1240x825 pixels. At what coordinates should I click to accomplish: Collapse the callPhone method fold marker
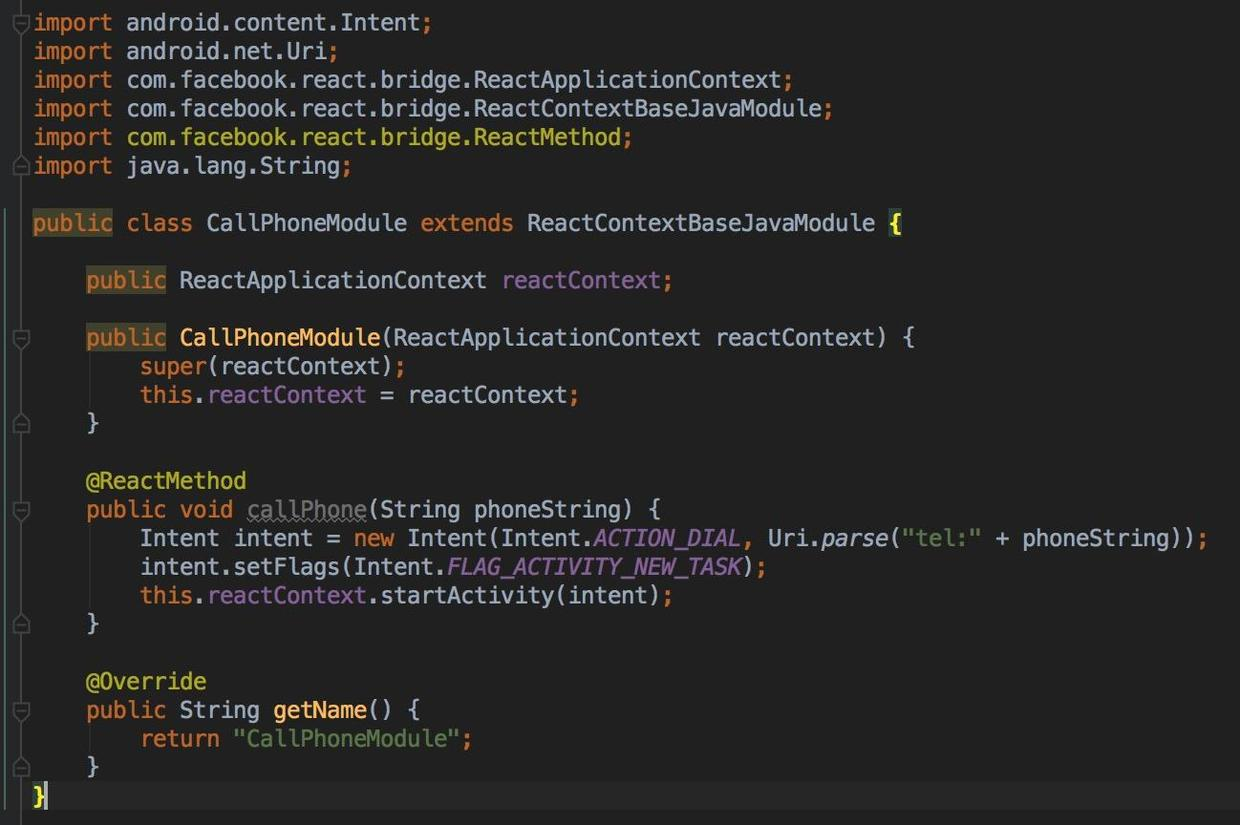(x=21, y=511)
